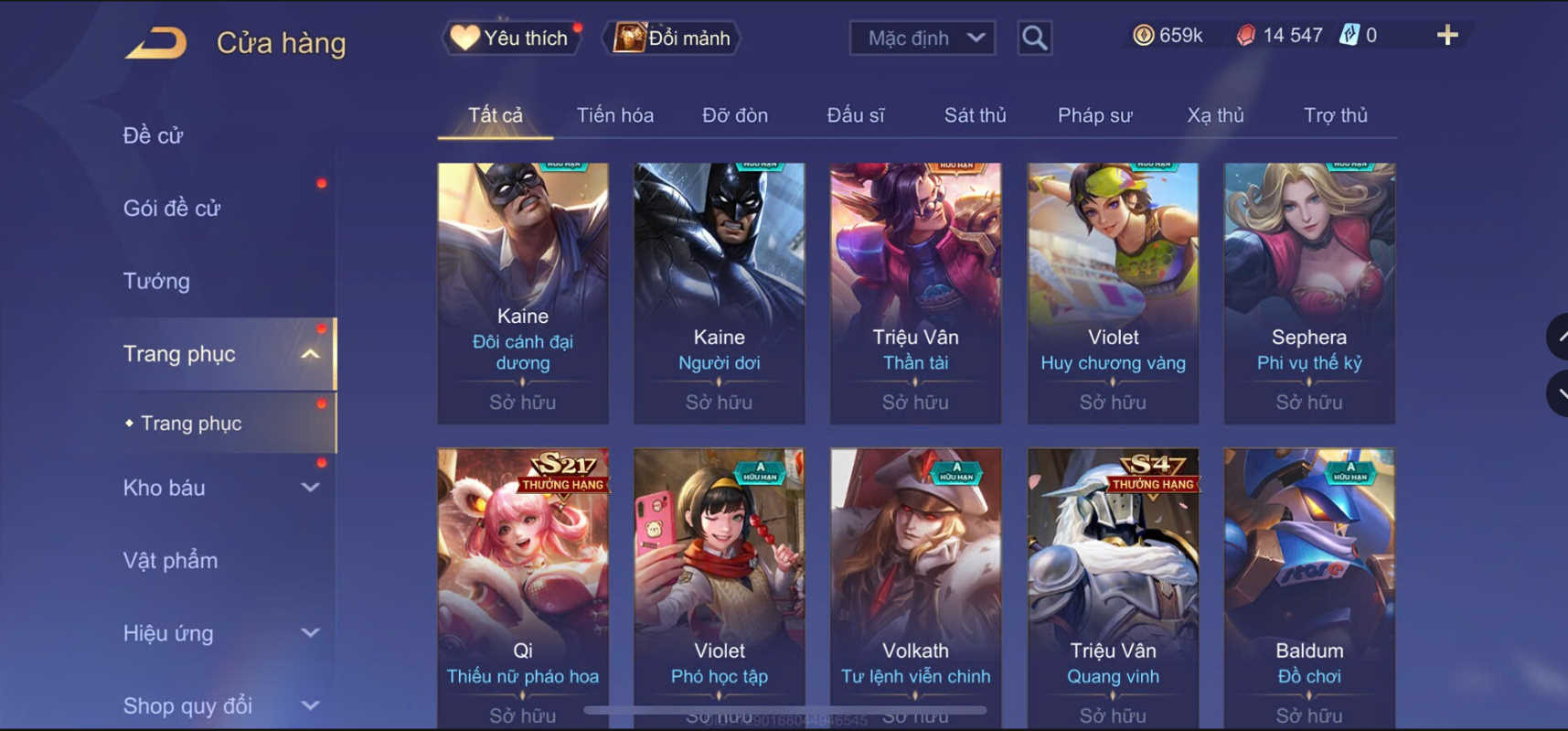
Task: Tap the gold coin icon showing 659k
Action: pos(1143,35)
